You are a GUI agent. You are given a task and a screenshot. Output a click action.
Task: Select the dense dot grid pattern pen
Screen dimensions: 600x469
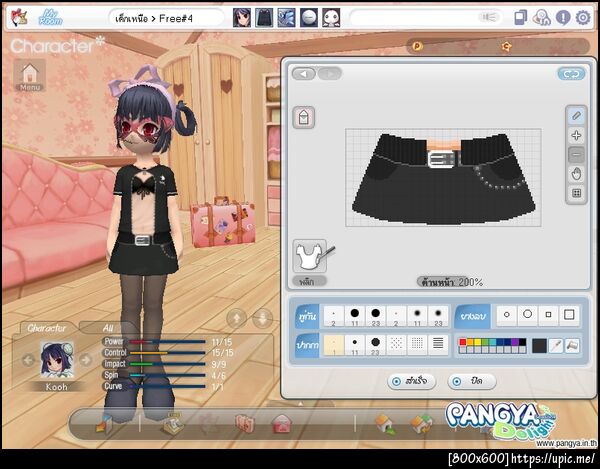point(417,345)
